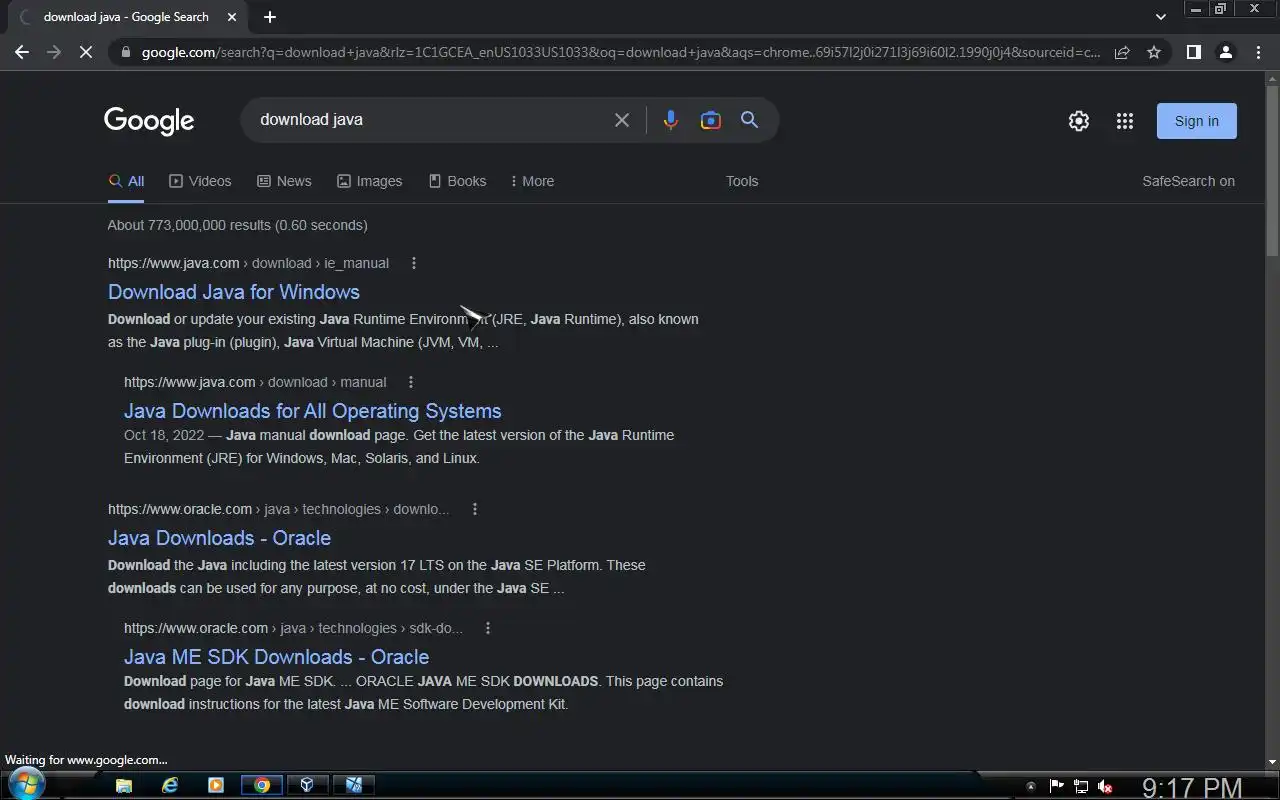1280x800 pixels.
Task: Select the All results tab
Action: click(126, 181)
